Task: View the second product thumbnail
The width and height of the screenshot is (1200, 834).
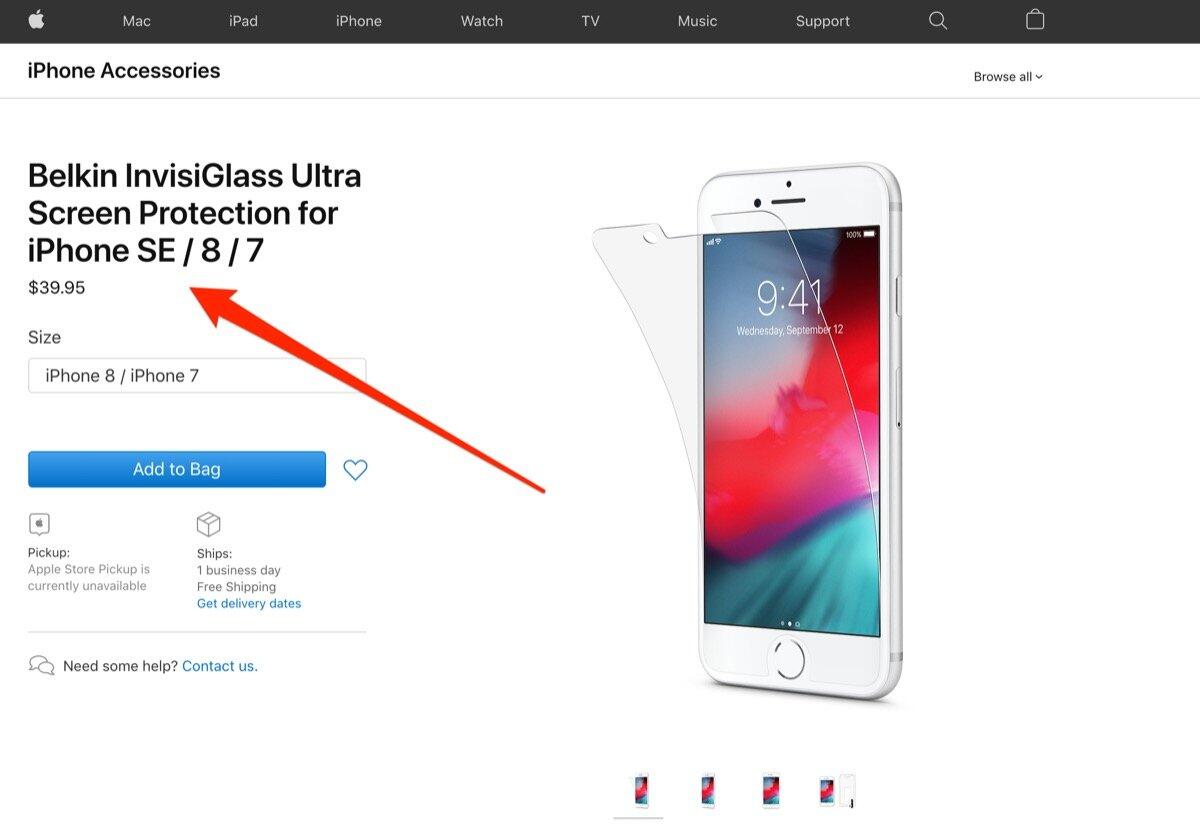Action: click(708, 790)
